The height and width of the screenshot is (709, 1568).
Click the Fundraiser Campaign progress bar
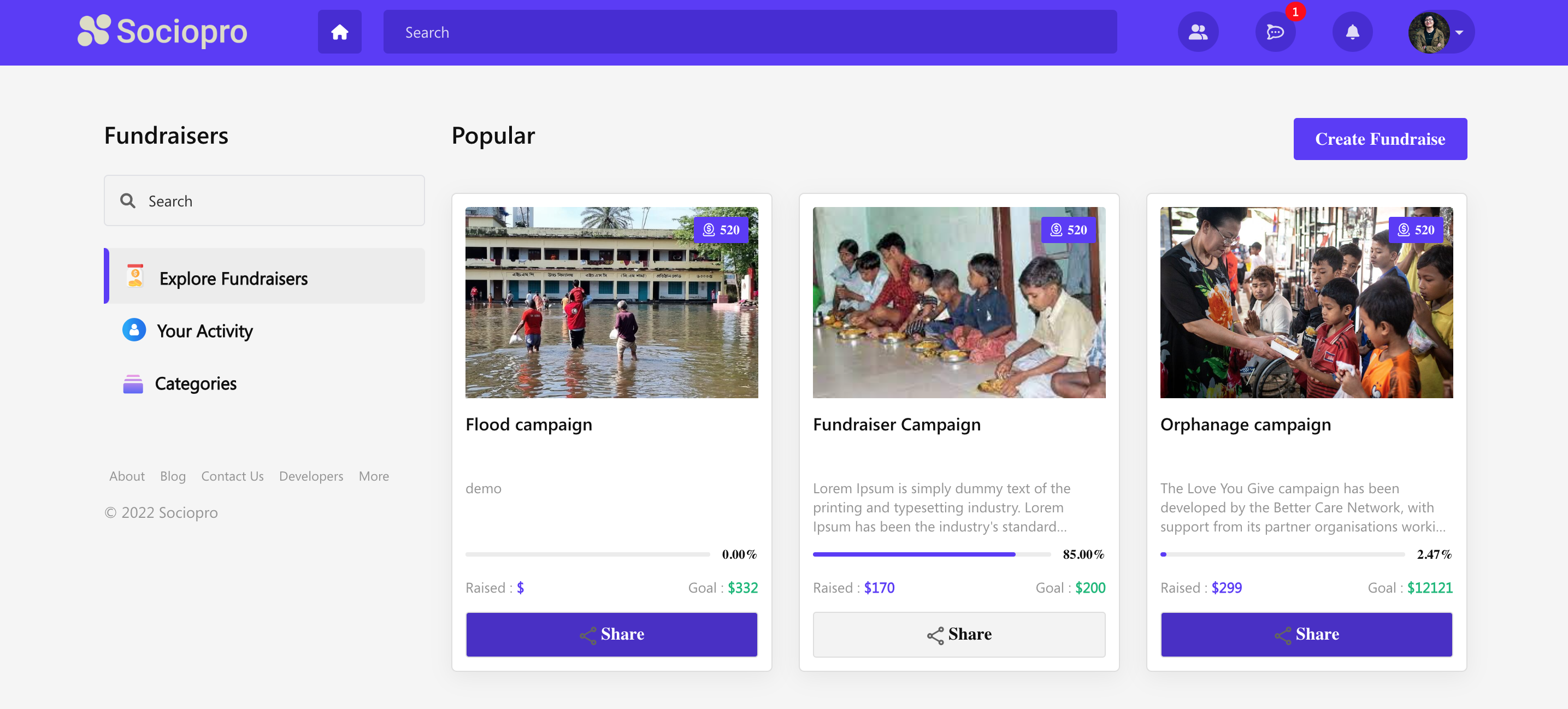point(931,554)
